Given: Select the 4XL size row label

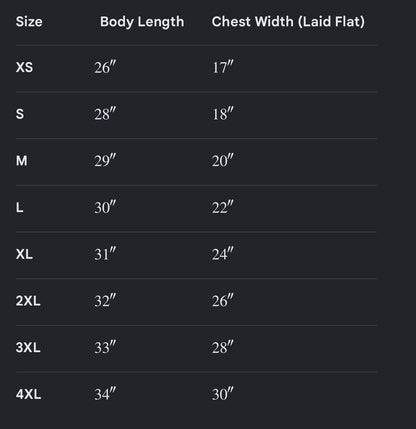Looking at the screenshot, I should point(28,394).
